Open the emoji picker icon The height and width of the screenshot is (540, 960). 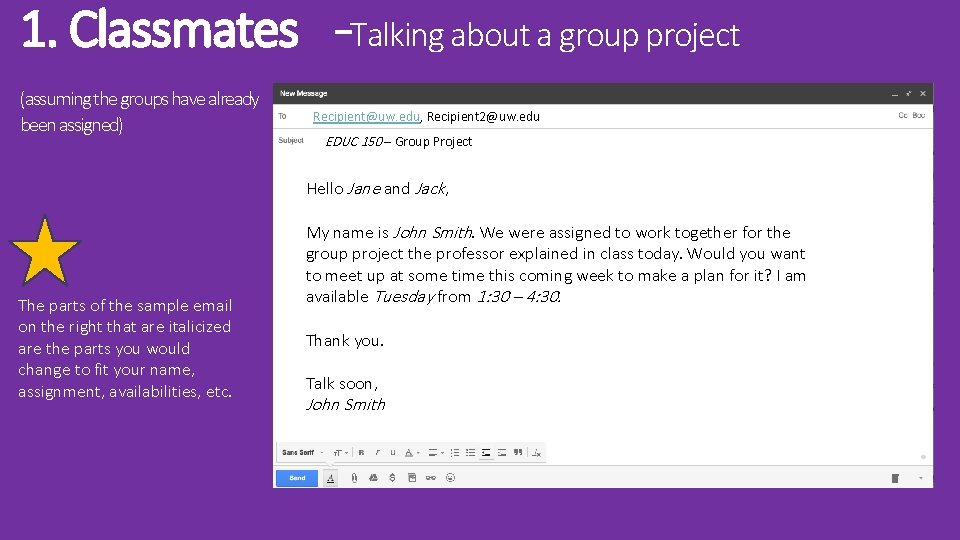(451, 478)
